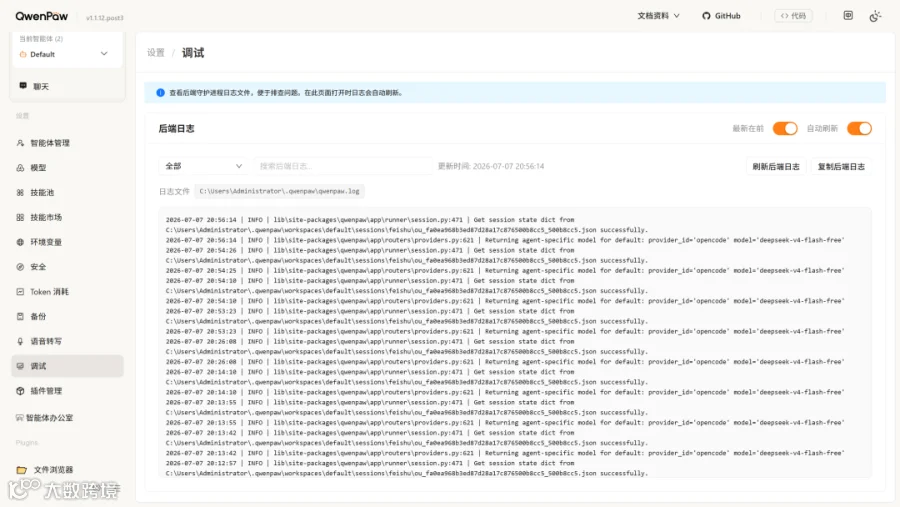900x507 pixels.
Task: Click the 环境变量 globe icon
Action: click(x=20, y=242)
